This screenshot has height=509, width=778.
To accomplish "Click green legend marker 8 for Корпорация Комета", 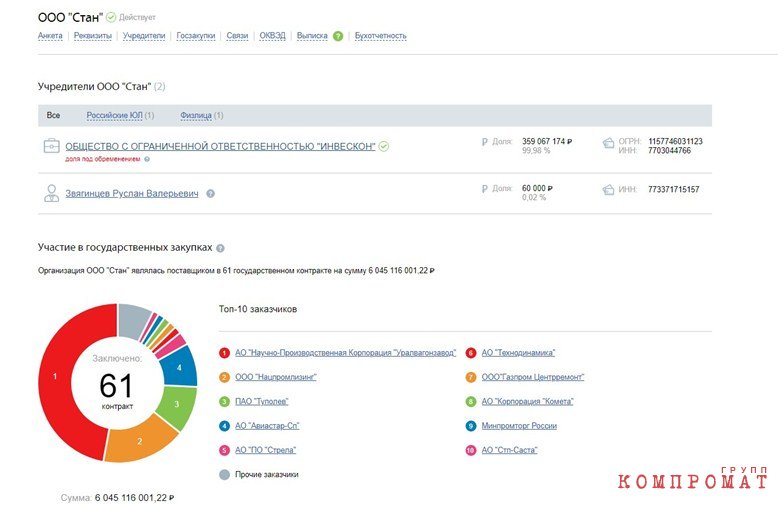I will click(x=471, y=401).
